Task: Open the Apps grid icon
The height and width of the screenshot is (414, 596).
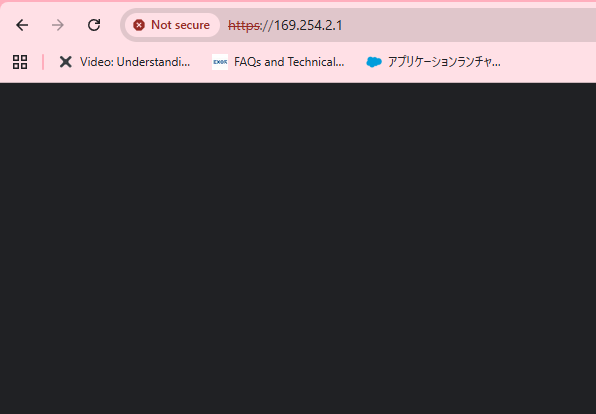Action: coord(20,62)
